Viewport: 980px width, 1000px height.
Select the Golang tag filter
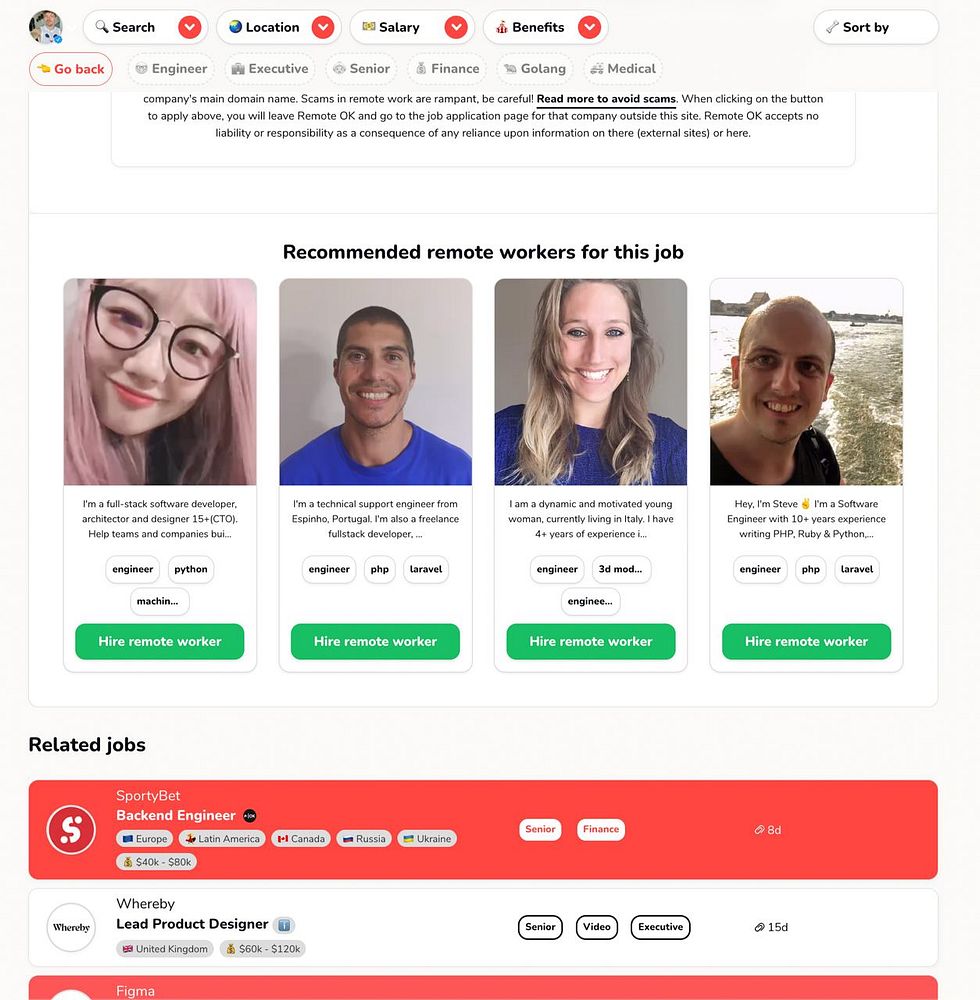coord(535,69)
